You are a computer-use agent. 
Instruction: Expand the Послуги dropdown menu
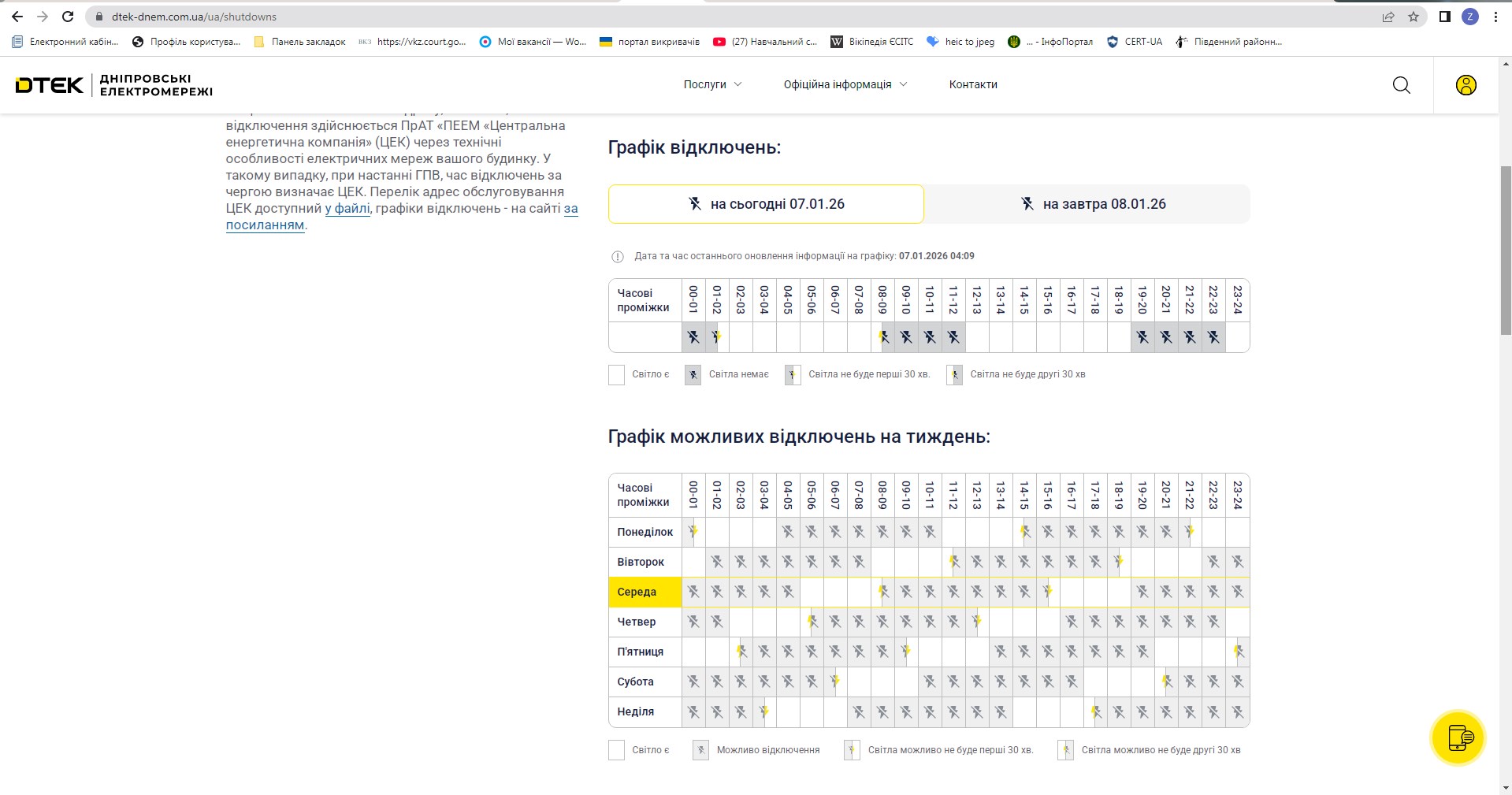point(712,84)
